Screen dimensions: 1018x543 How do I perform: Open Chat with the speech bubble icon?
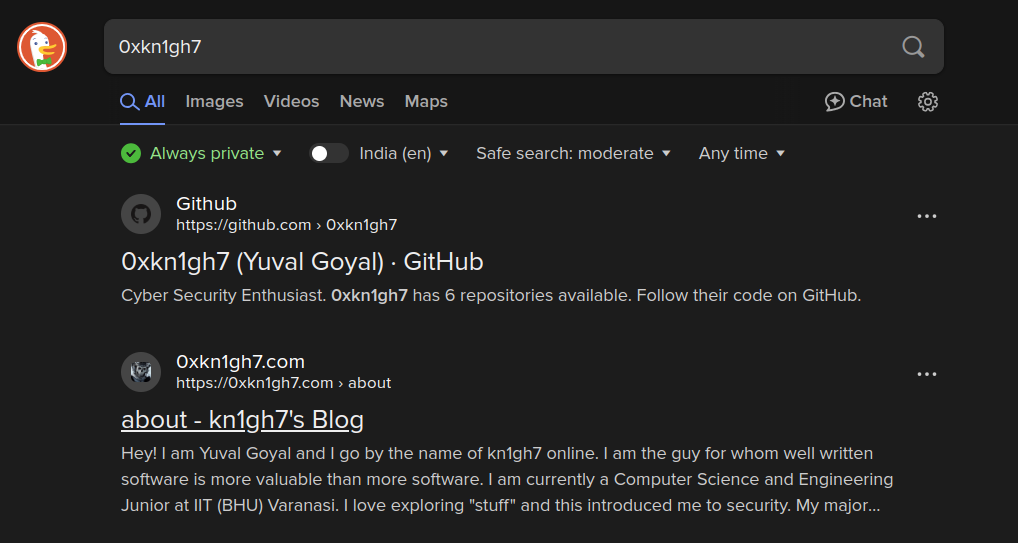(856, 101)
